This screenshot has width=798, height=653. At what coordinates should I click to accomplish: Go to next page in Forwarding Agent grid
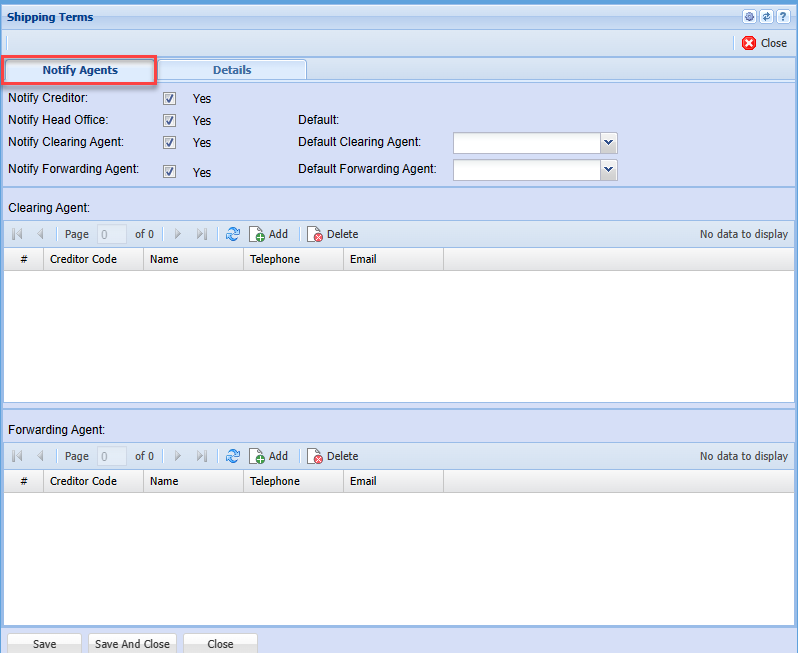coord(178,456)
